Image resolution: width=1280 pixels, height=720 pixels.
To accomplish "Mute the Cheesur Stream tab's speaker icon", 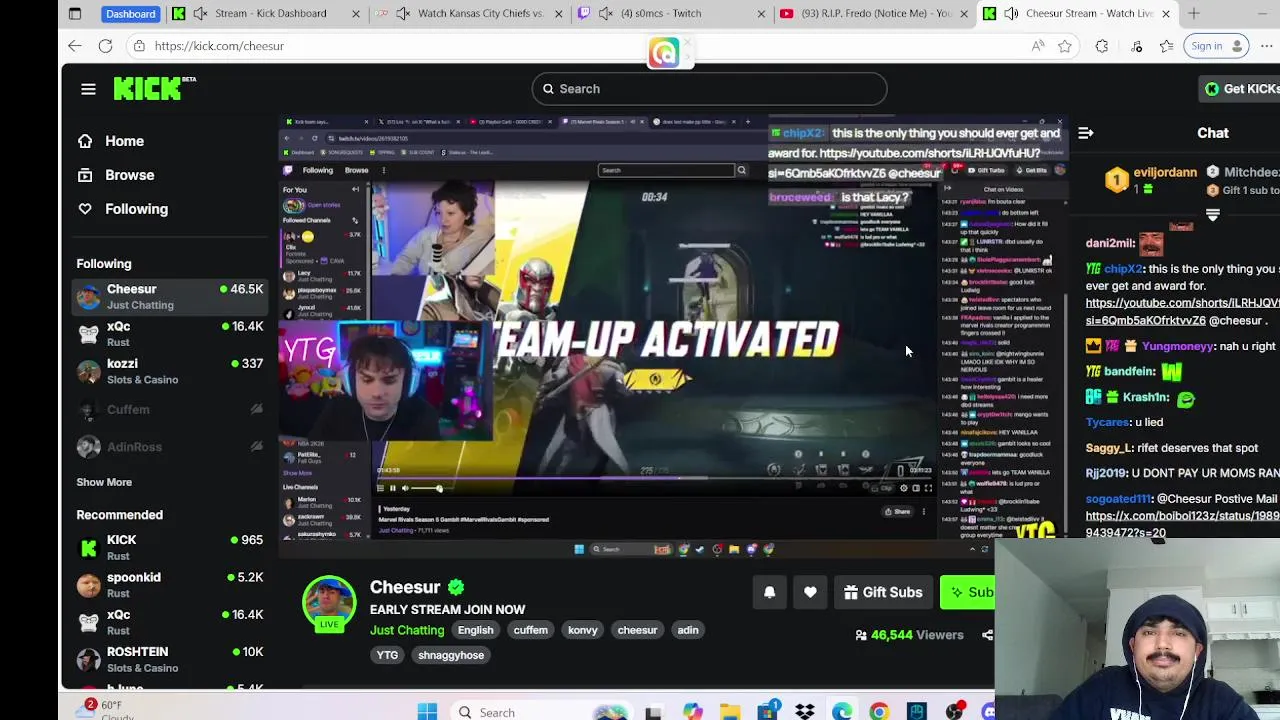I will tap(1011, 13).
